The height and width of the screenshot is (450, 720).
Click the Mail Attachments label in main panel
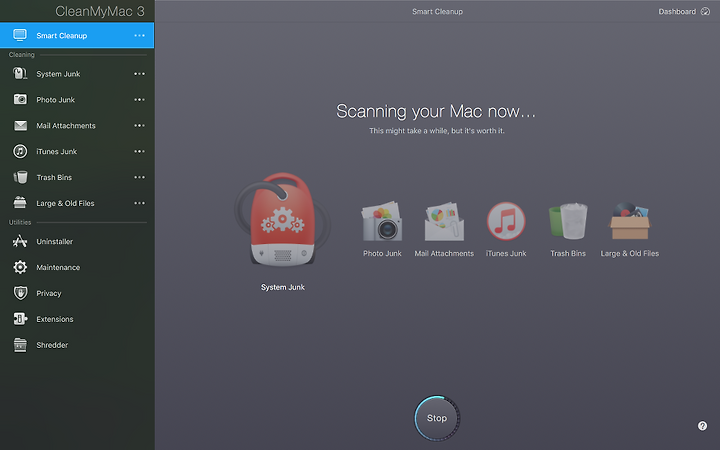[x=444, y=253]
